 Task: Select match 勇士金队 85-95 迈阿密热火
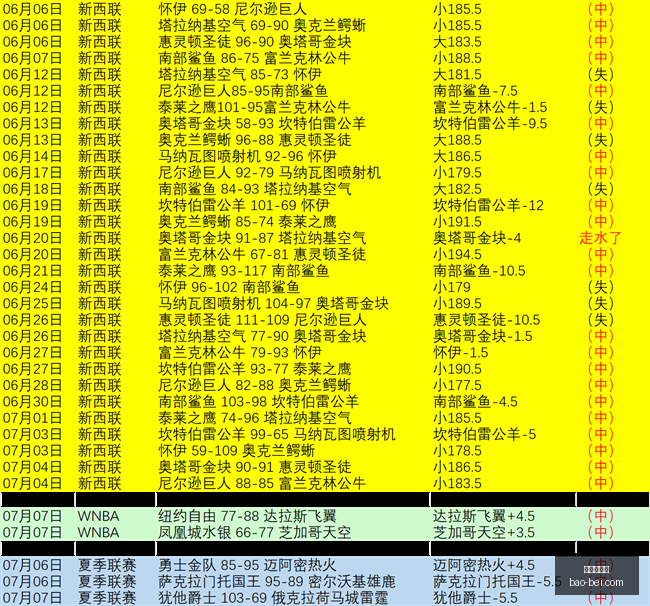point(247,565)
